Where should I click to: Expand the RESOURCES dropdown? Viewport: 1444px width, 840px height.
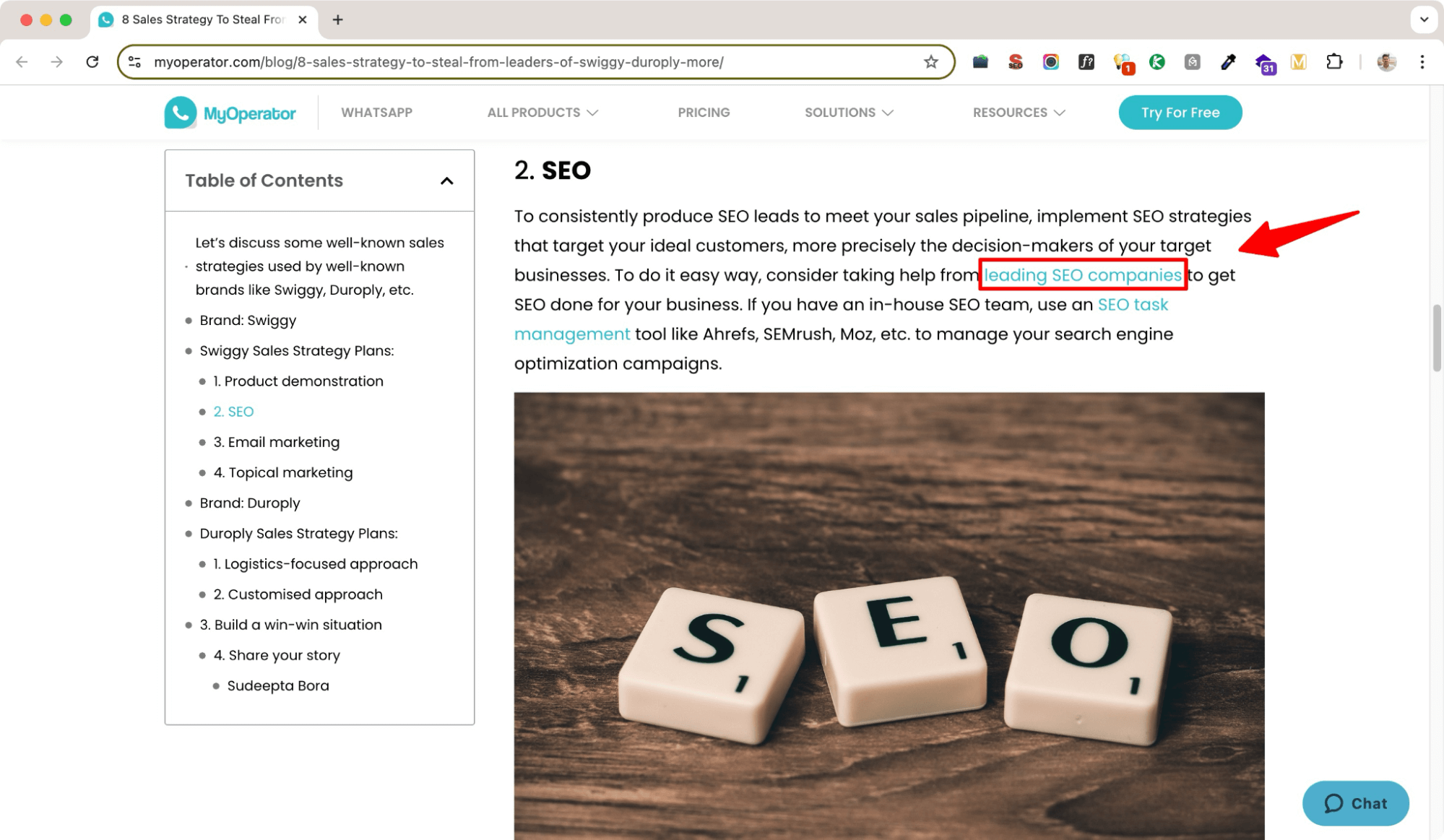pyautogui.click(x=1019, y=112)
